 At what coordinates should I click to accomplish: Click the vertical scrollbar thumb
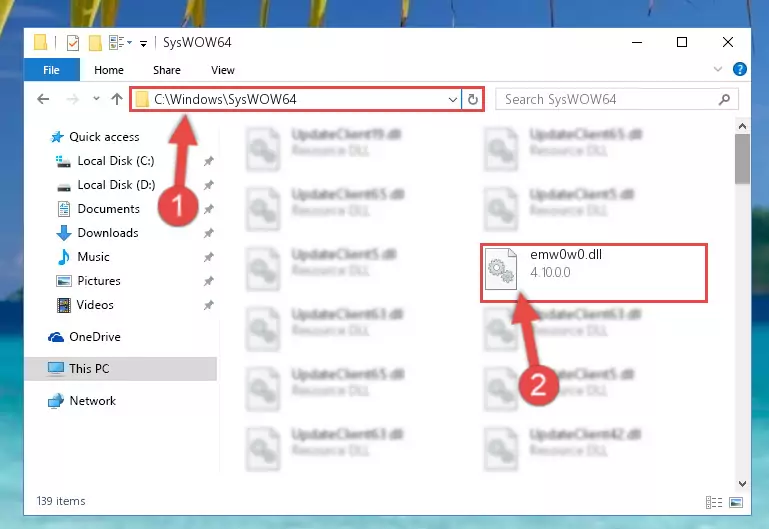coord(743,159)
